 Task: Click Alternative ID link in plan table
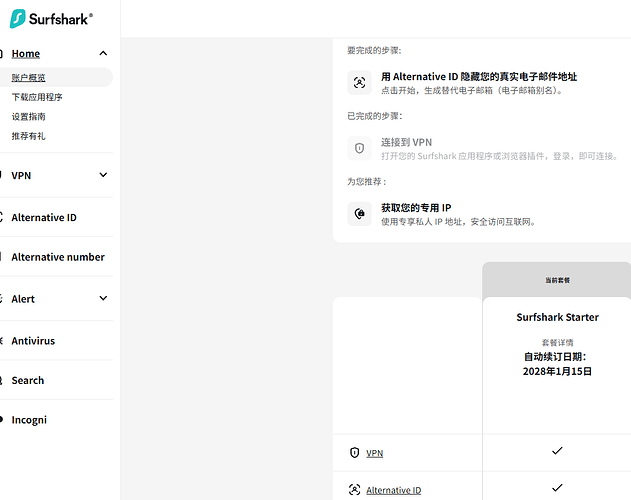[394, 490]
